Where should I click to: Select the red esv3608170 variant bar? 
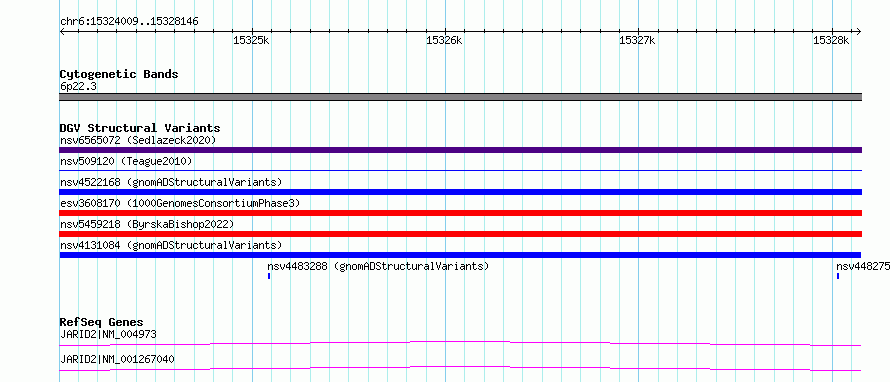coord(460,213)
